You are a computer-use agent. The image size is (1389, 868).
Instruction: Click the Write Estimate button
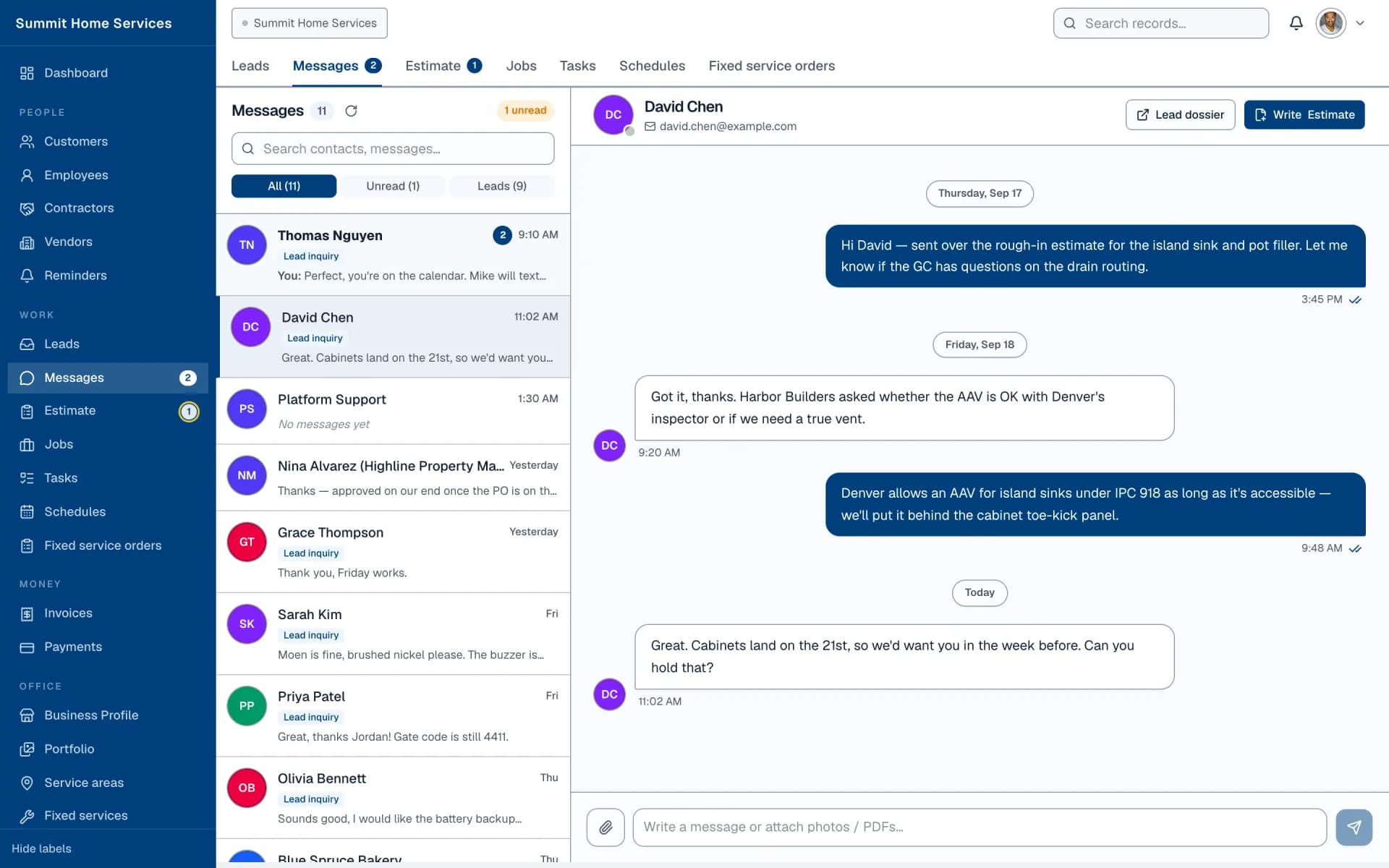(x=1304, y=115)
